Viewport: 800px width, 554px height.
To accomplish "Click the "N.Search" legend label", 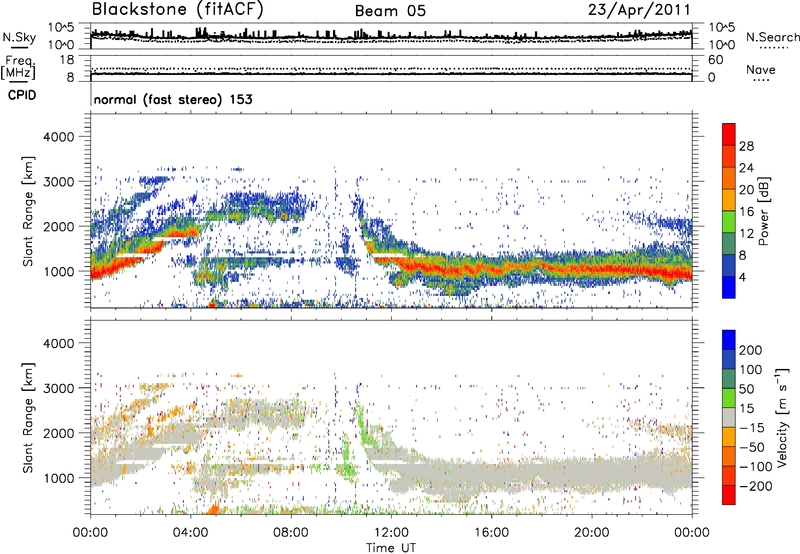I will click(773, 37).
